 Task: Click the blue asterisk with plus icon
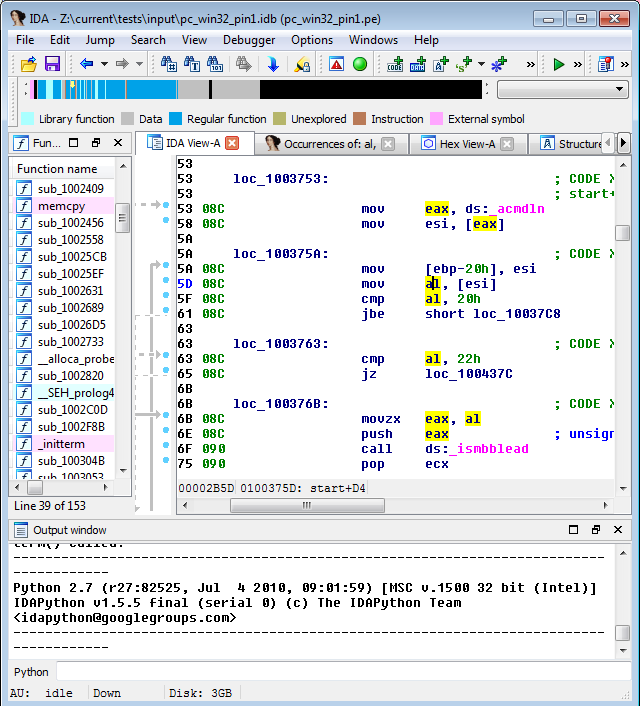point(499,64)
